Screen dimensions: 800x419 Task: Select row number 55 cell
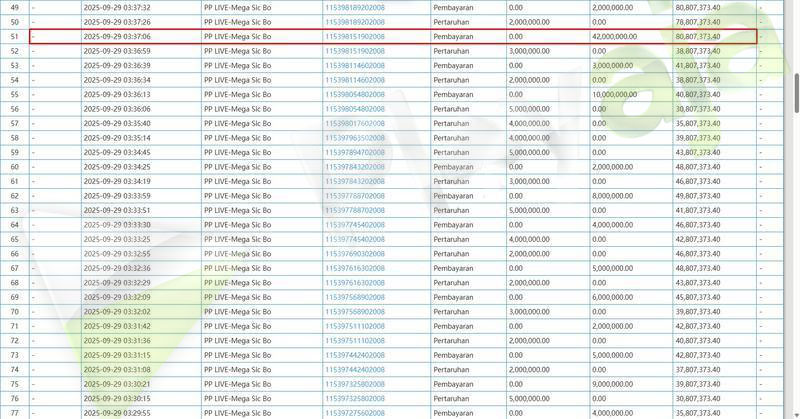click(x=15, y=94)
